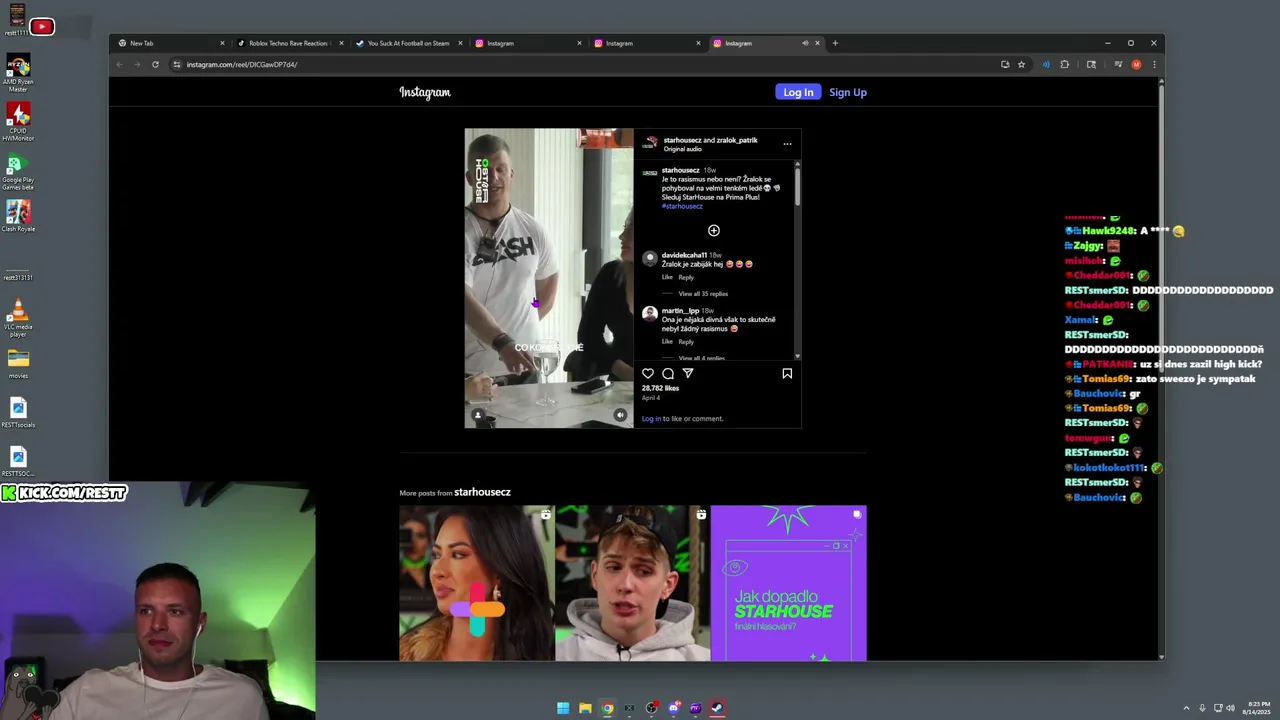Close the New Tab browser tab
The height and width of the screenshot is (720, 1280).
(x=222, y=43)
